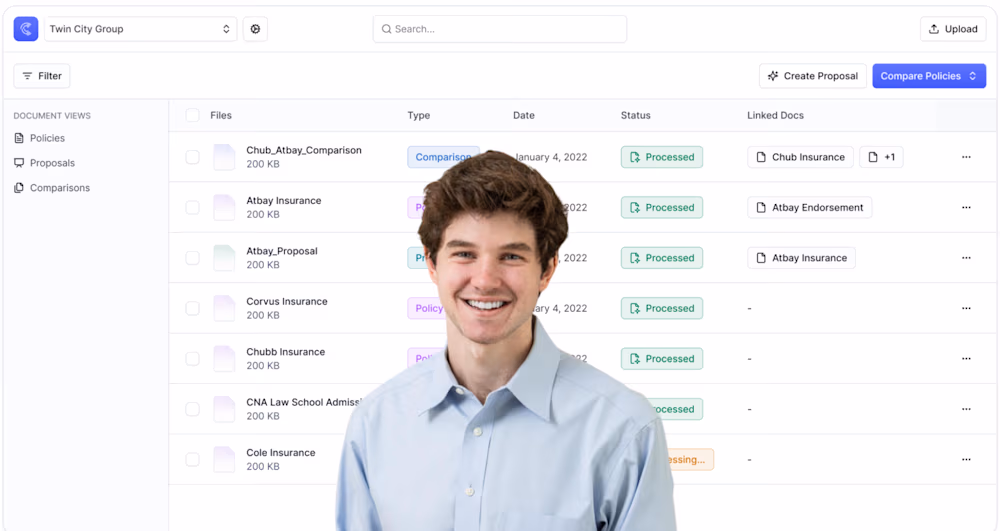Click into the Search input field
Viewport: 1000px width, 531px height.
(x=500, y=29)
